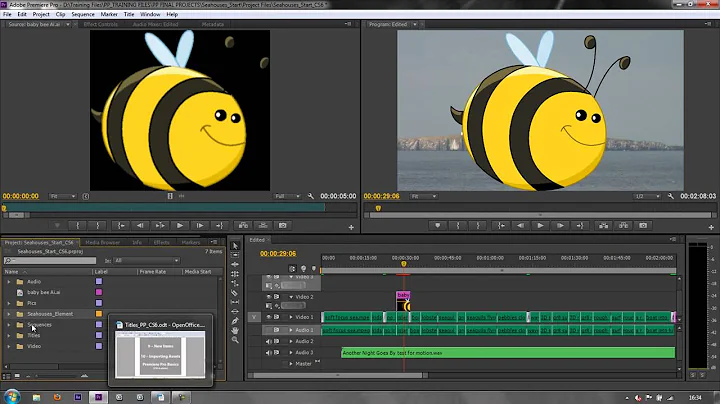Image resolution: width=720 pixels, height=404 pixels.
Task: Mute Audio 3 track speaker
Action: (x=269, y=353)
